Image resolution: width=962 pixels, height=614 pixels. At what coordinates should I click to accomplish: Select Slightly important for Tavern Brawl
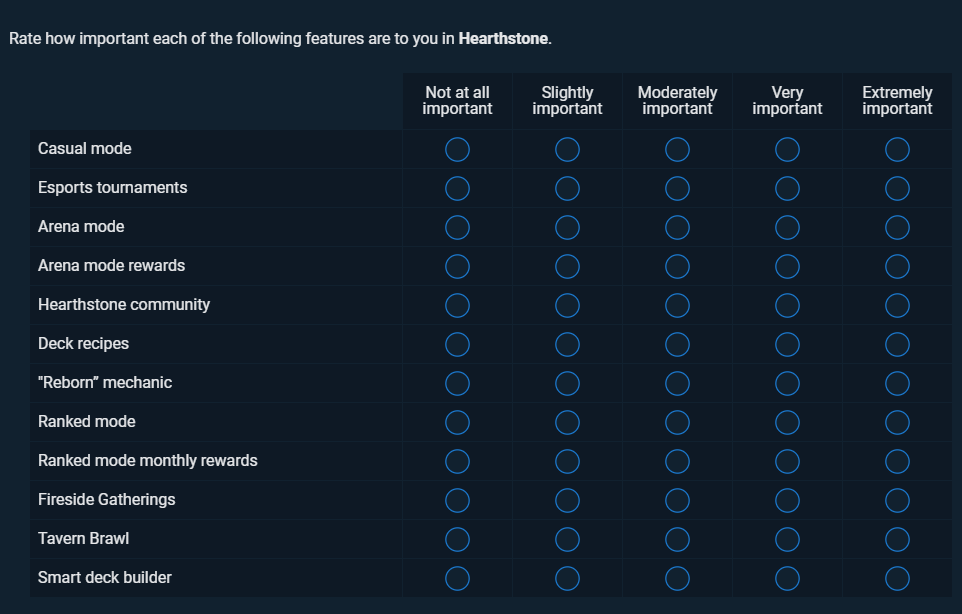[567, 540]
